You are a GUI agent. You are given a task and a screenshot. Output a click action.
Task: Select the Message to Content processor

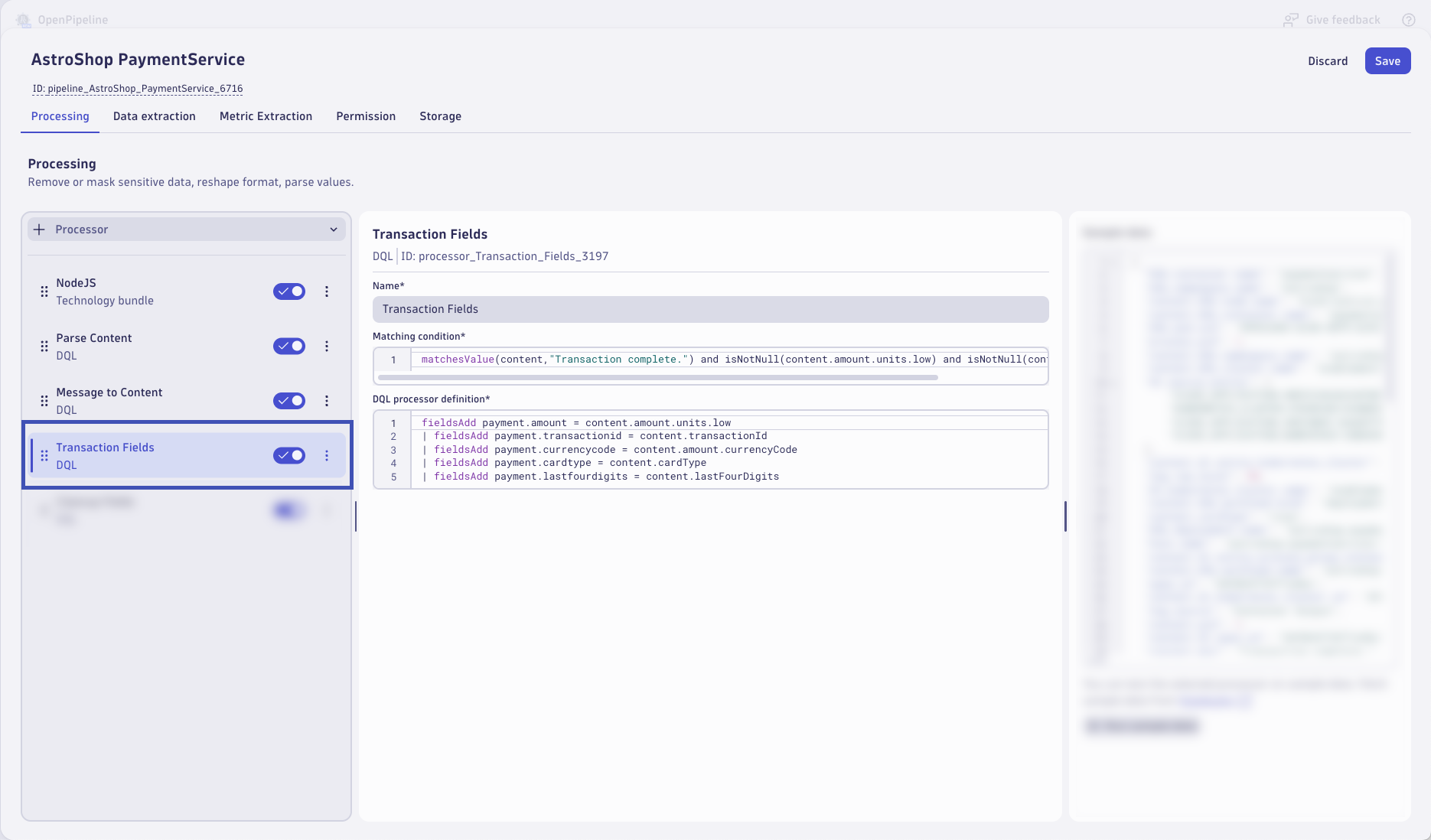tap(187, 401)
